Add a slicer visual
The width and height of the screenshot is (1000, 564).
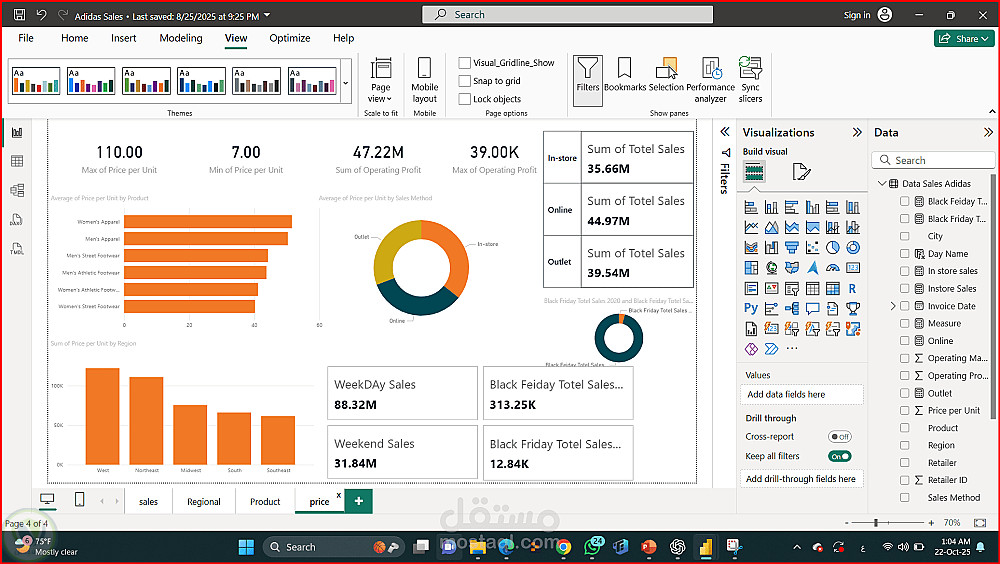[791, 288]
